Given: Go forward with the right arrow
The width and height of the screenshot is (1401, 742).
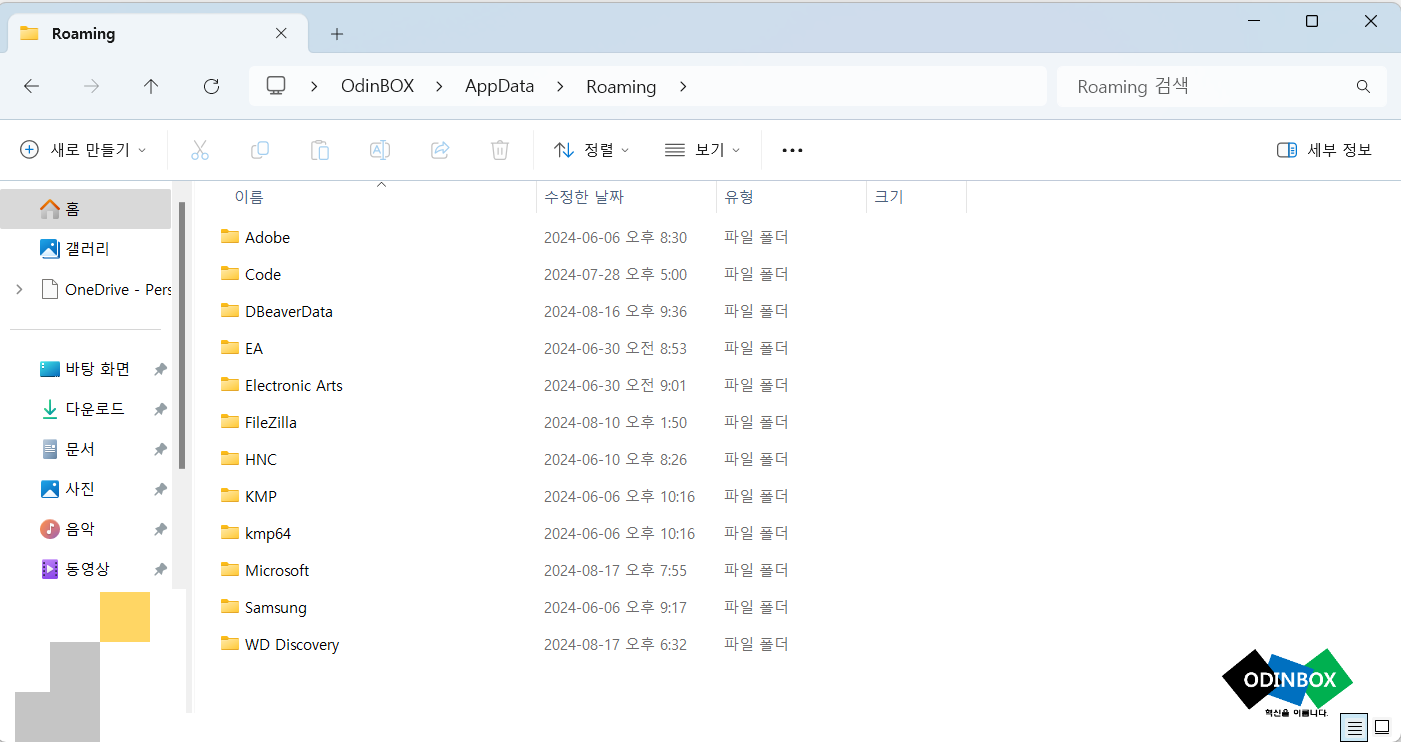Looking at the screenshot, I should click(x=91, y=87).
